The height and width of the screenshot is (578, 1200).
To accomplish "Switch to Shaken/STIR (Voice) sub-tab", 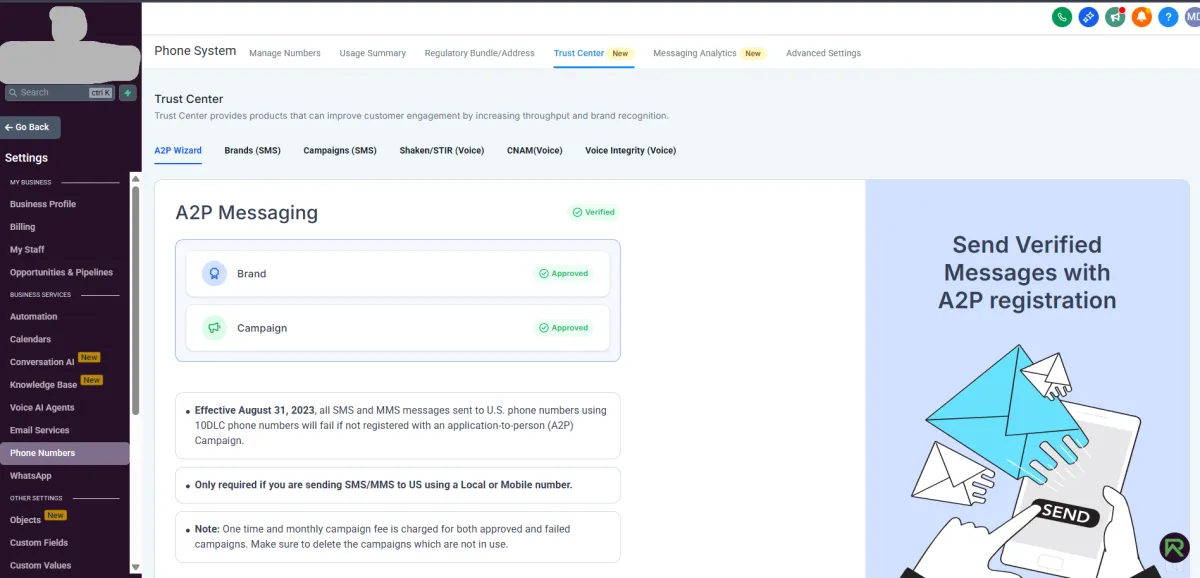I will 442,150.
